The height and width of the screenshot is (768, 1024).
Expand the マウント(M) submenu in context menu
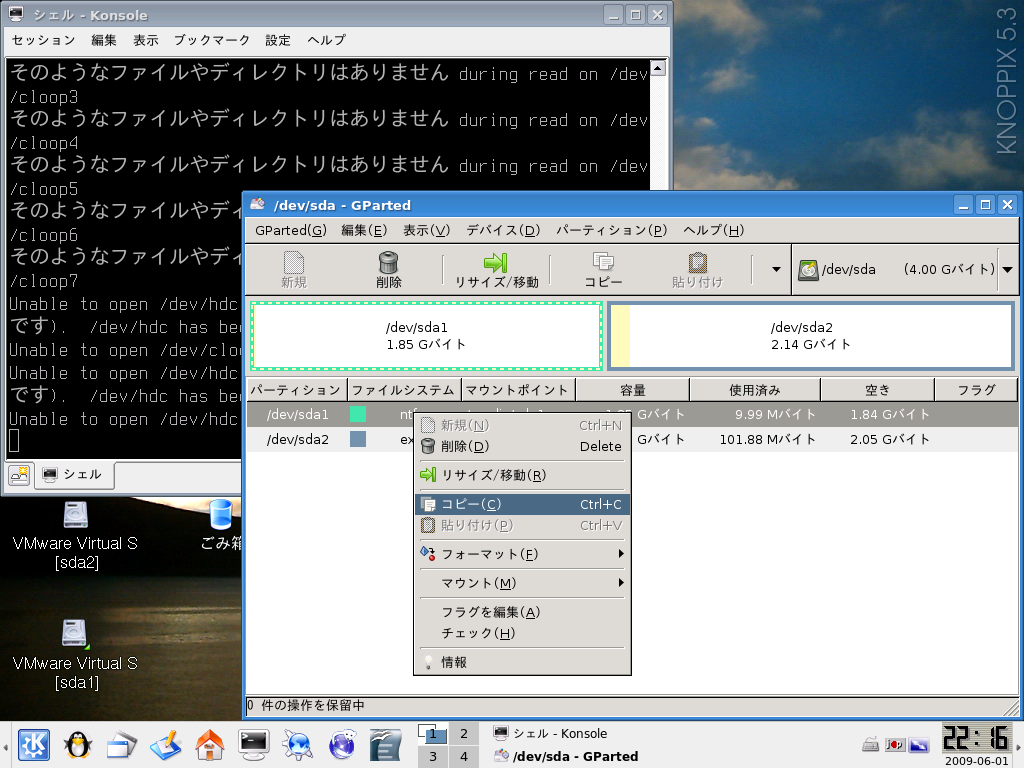522,583
